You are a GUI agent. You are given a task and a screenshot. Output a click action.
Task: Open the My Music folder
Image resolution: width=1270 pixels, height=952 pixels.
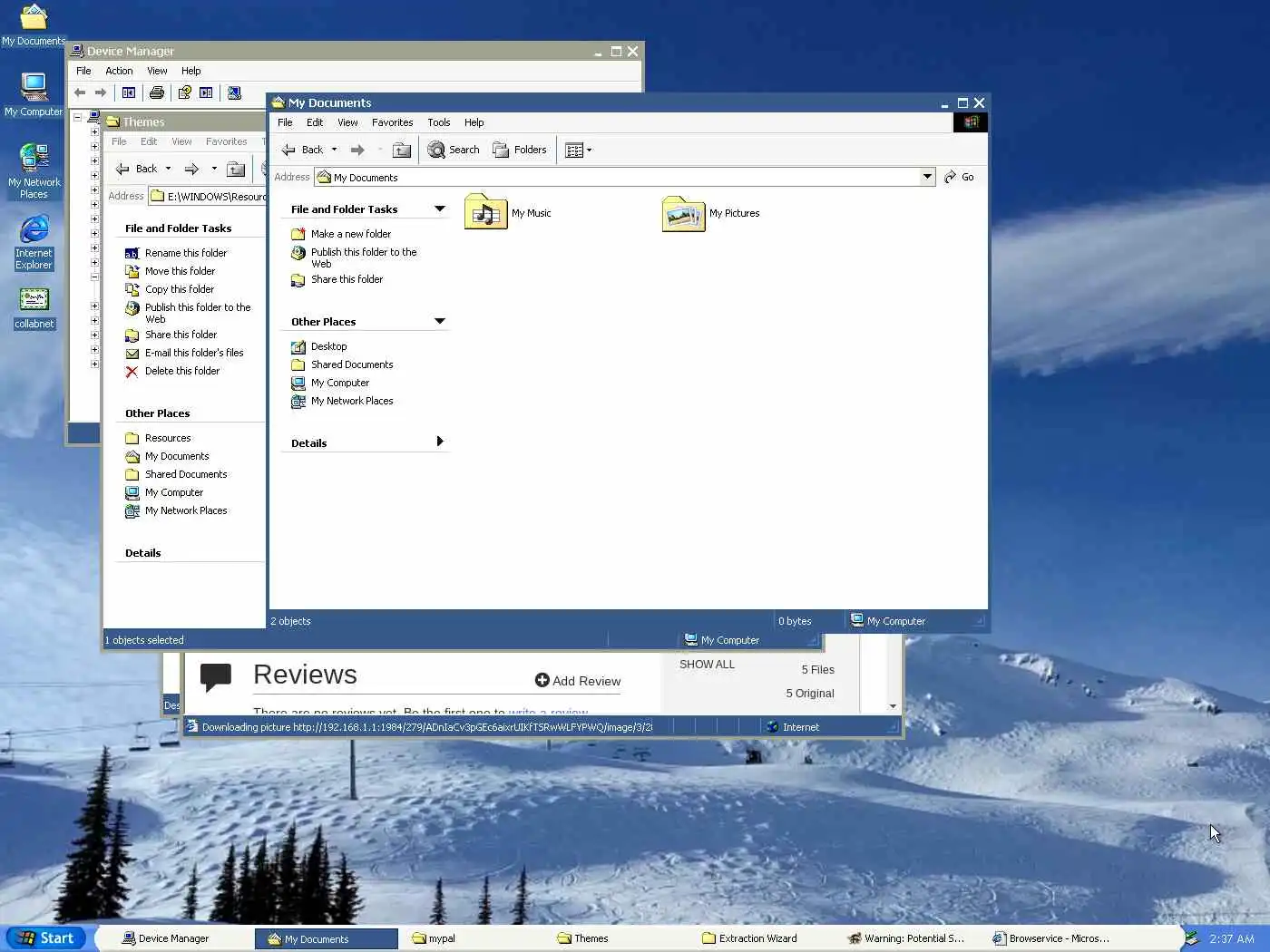point(508,213)
